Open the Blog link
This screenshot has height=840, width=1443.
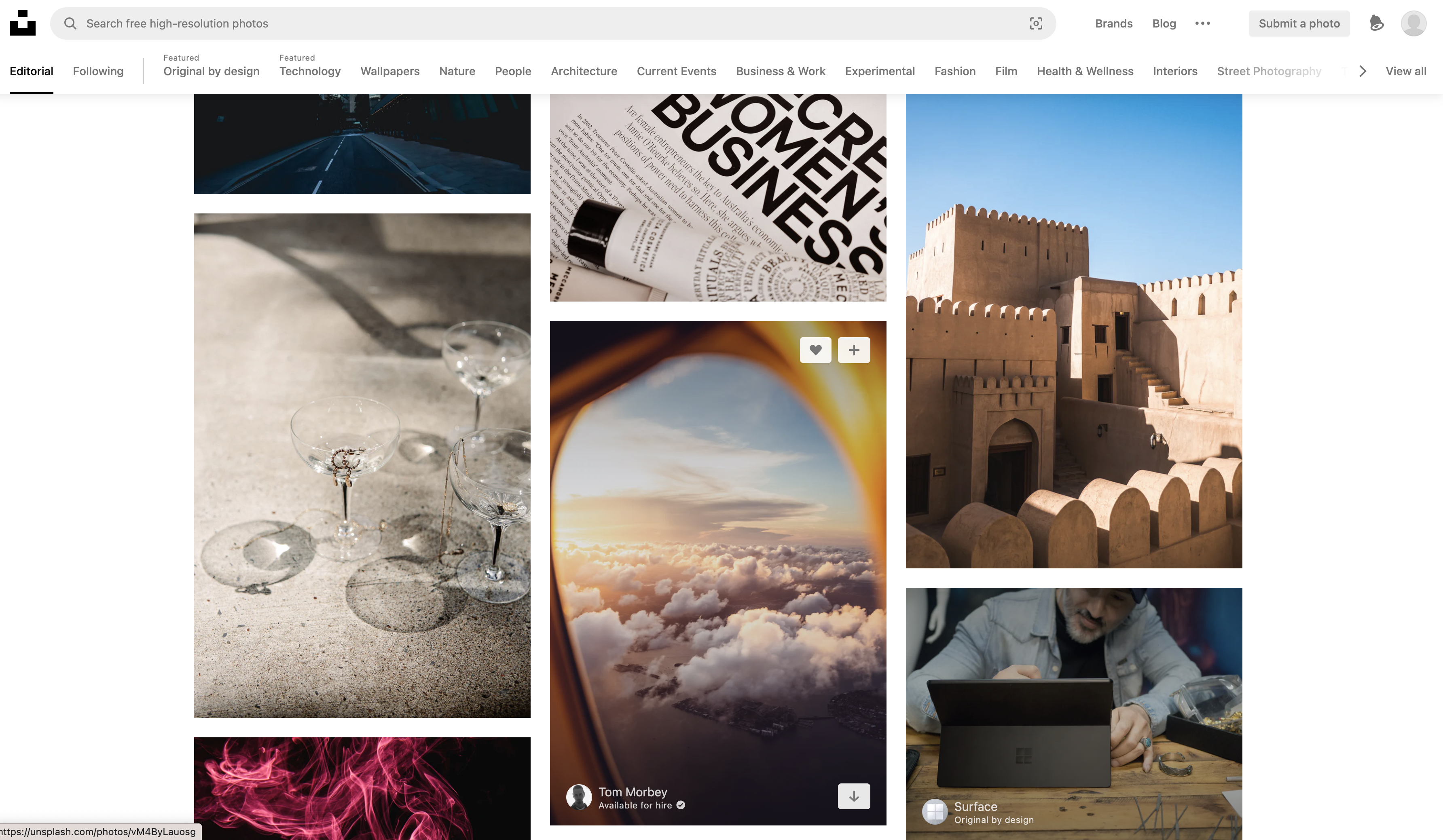[1164, 23]
